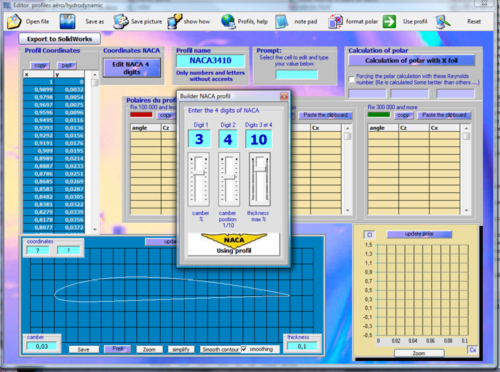The width and height of the screenshot is (500, 372).
Task: Click the first coordinates ? field
Action: tap(38, 250)
